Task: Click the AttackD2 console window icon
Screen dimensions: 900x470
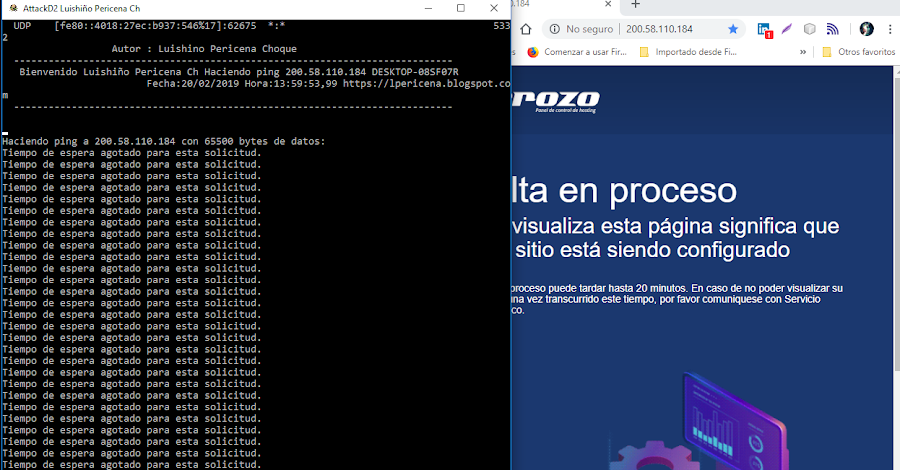Action: [13, 8]
